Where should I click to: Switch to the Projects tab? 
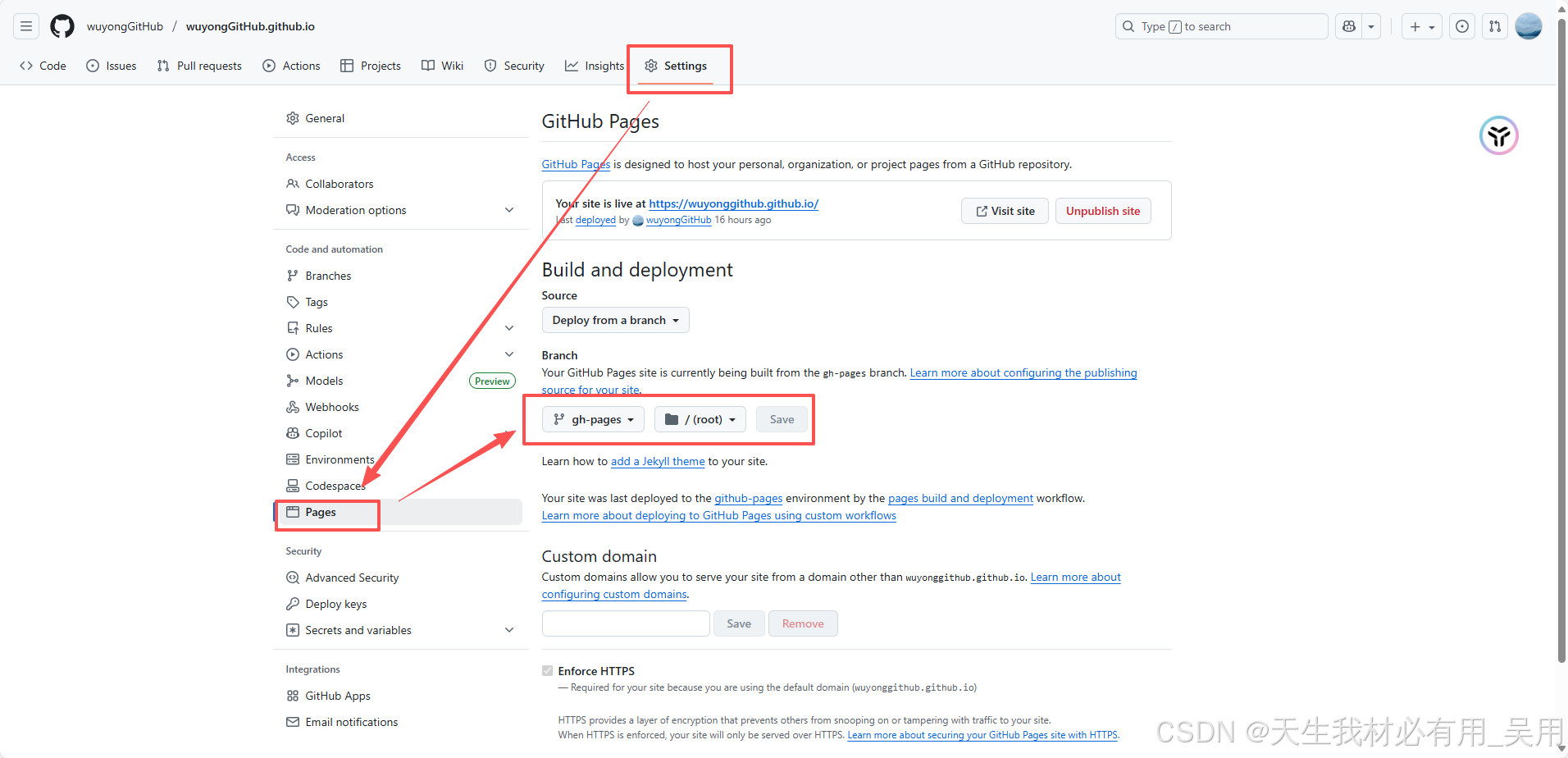[371, 66]
